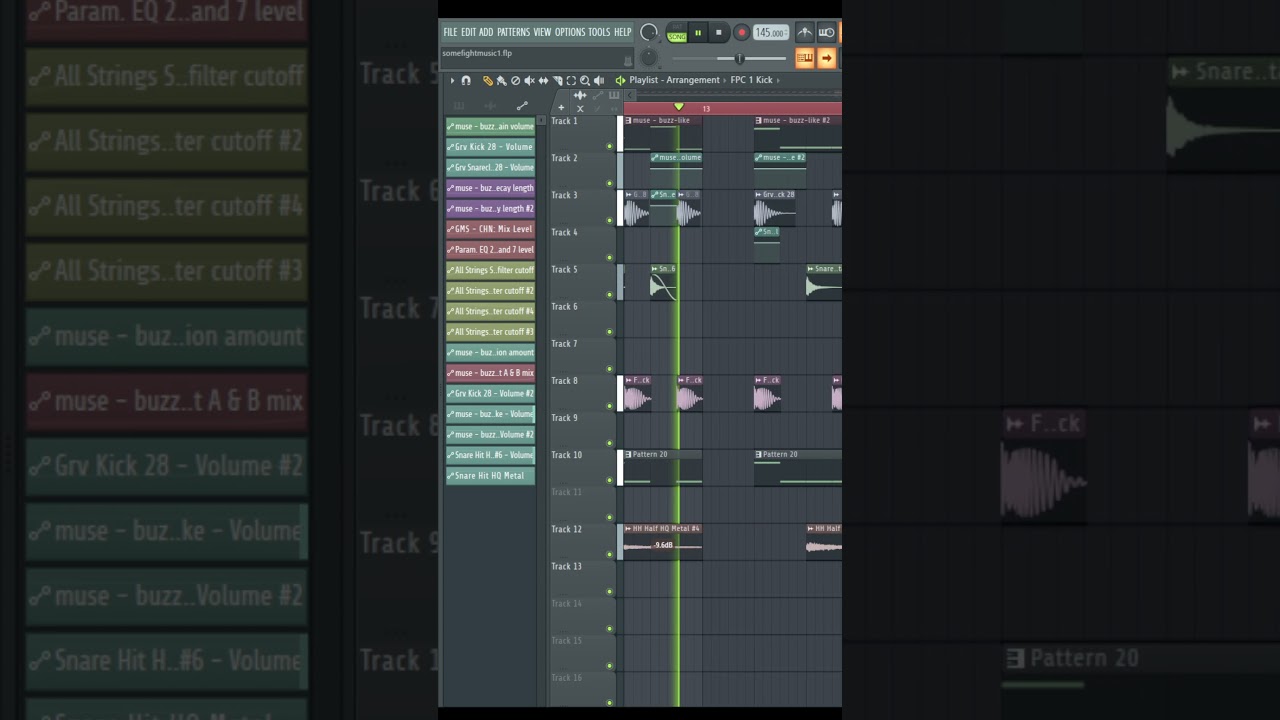This screenshot has height=720, width=1280.
Task: Click the waveform icon above track headers
Action: click(x=580, y=95)
